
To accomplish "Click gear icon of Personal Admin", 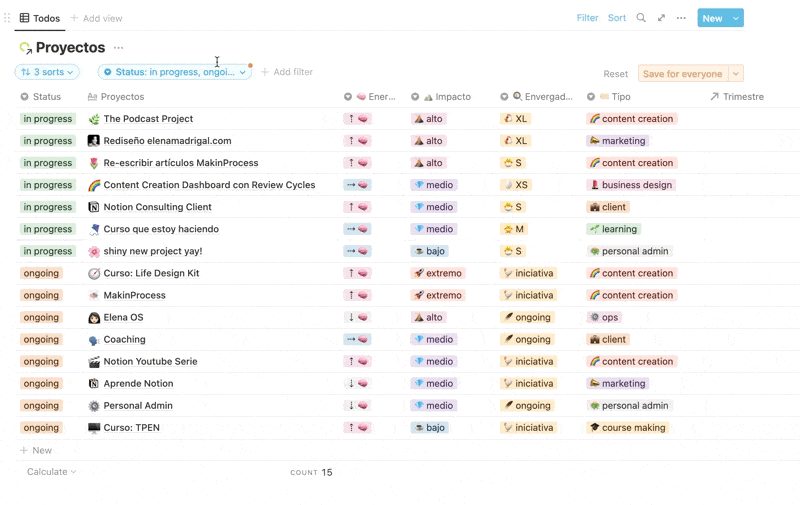I will tap(94, 406).
